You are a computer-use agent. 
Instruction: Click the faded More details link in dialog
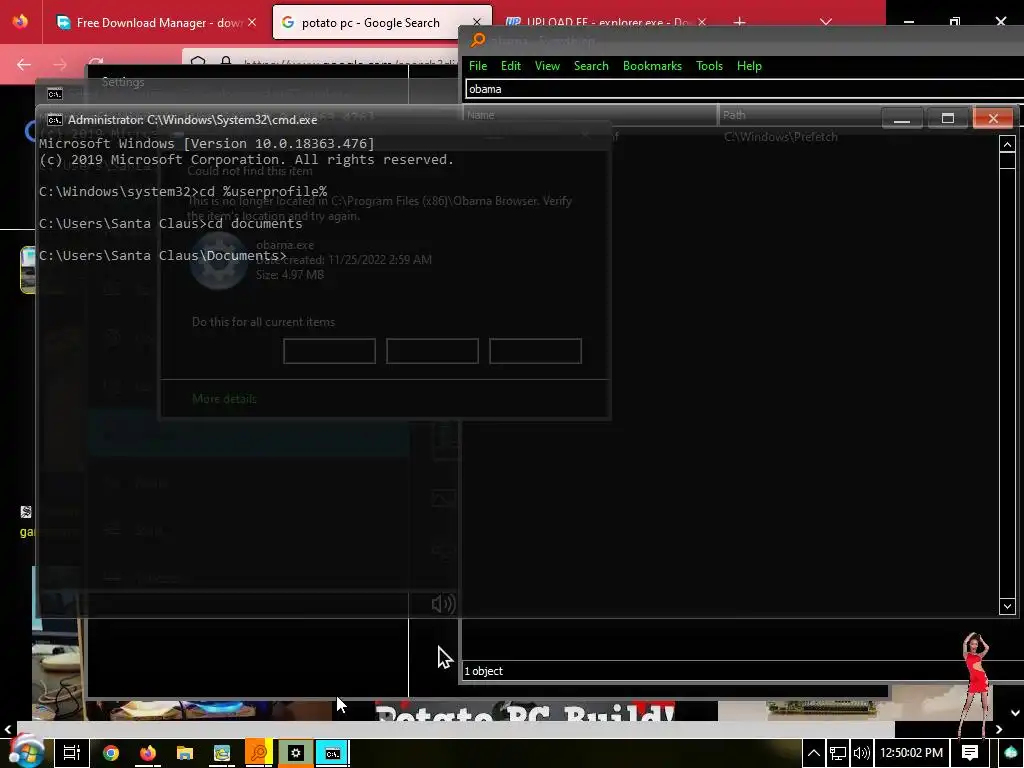[224, 399]
